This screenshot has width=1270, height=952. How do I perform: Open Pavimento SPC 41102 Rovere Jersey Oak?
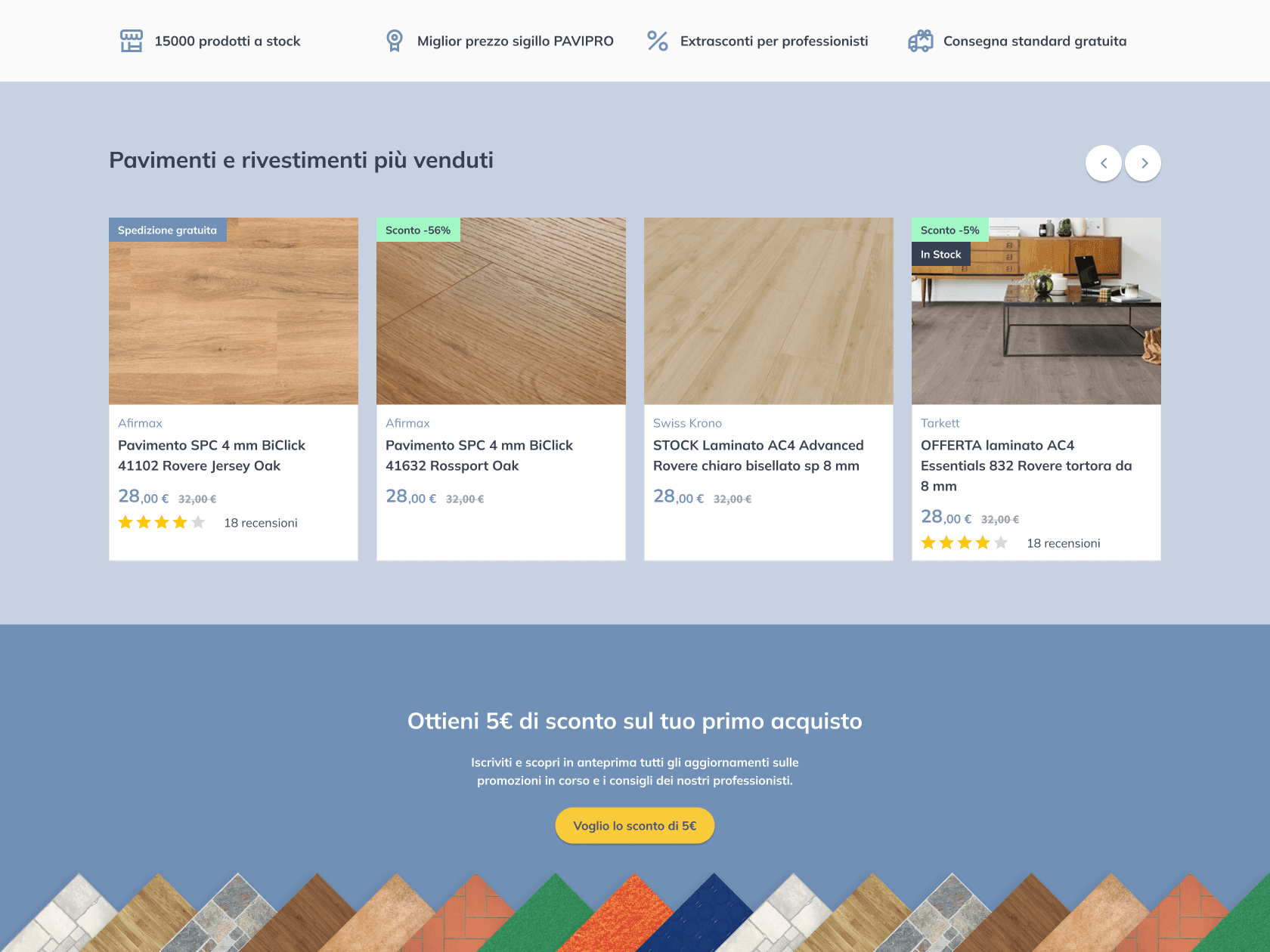coord(212,456)
